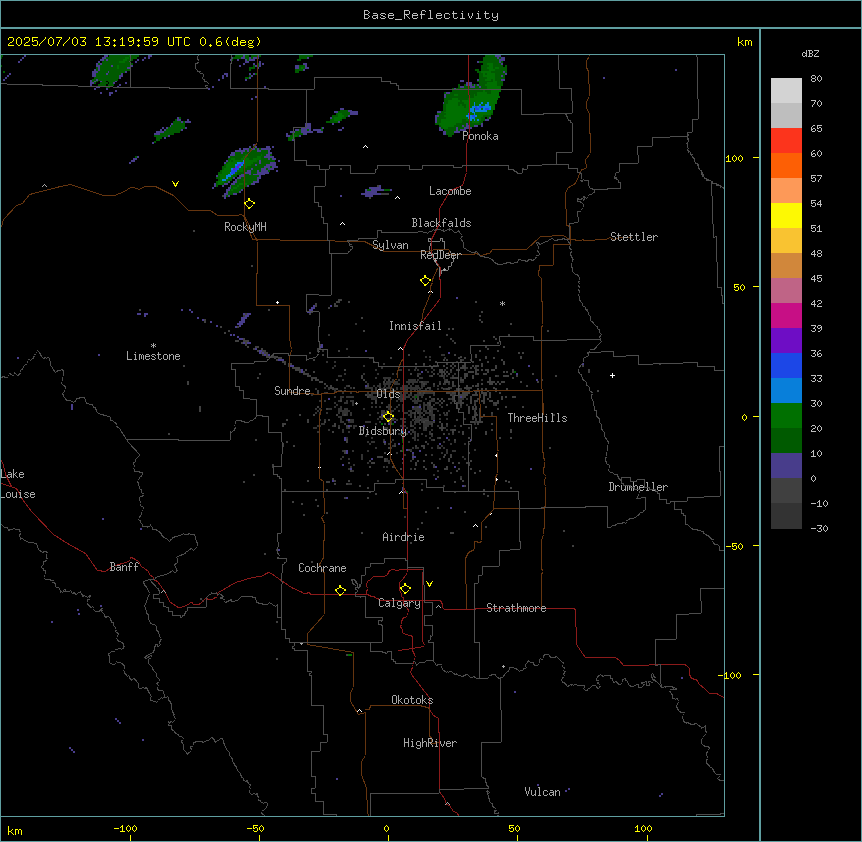Viewport: 862px width, 842px height.
Task: Click the Limestone label
Action: 153,356
